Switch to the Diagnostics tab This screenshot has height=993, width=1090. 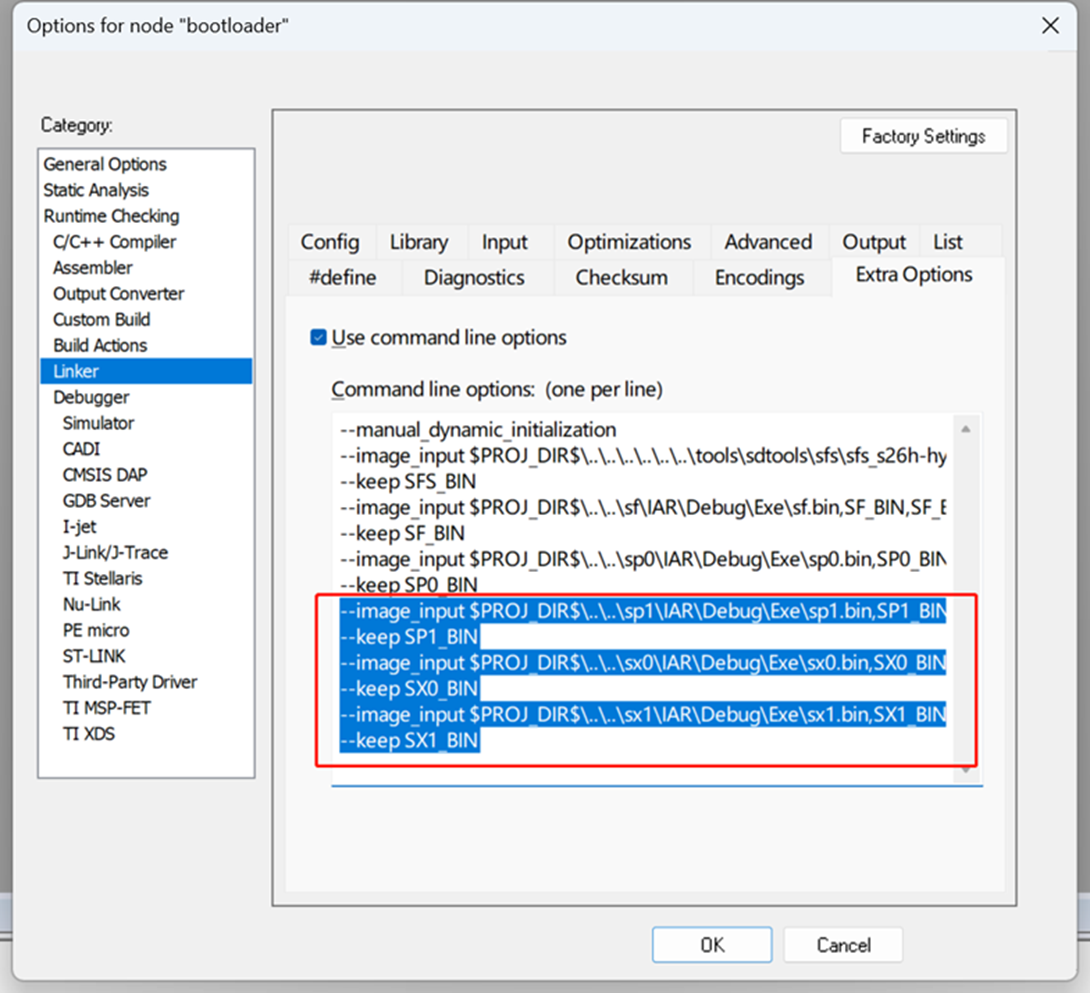475,277
